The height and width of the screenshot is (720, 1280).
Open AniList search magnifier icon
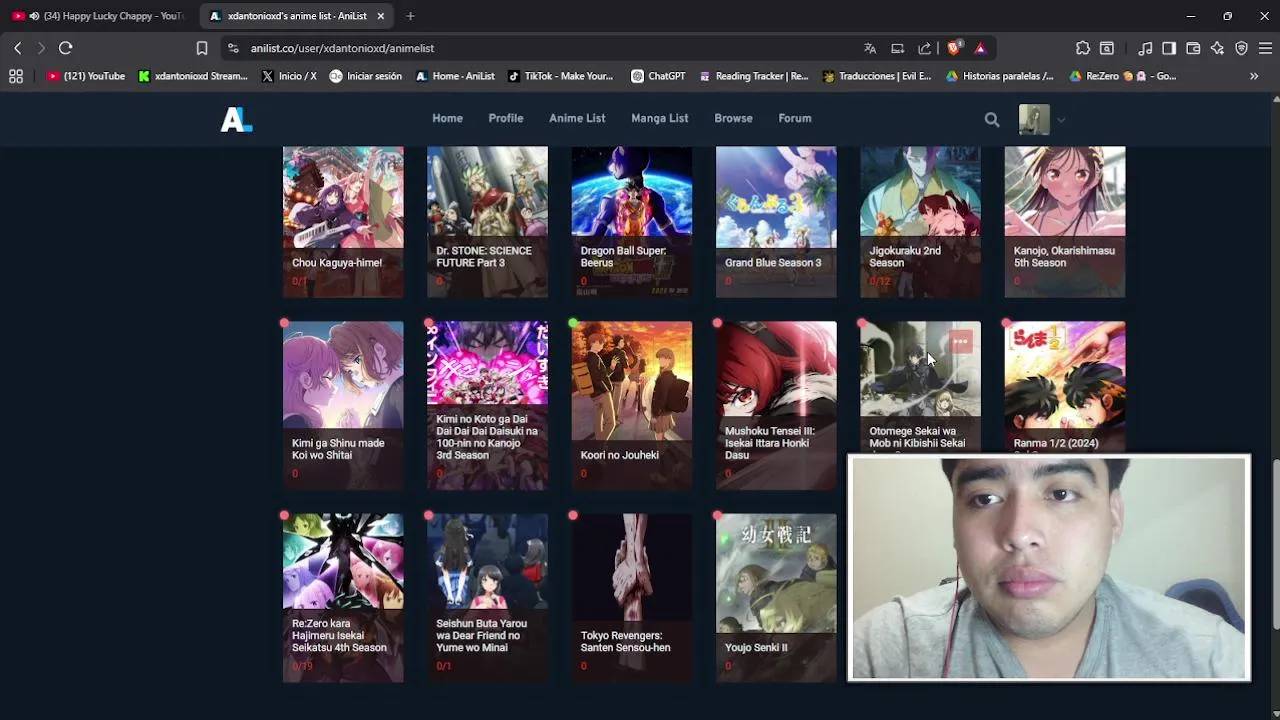991,120
